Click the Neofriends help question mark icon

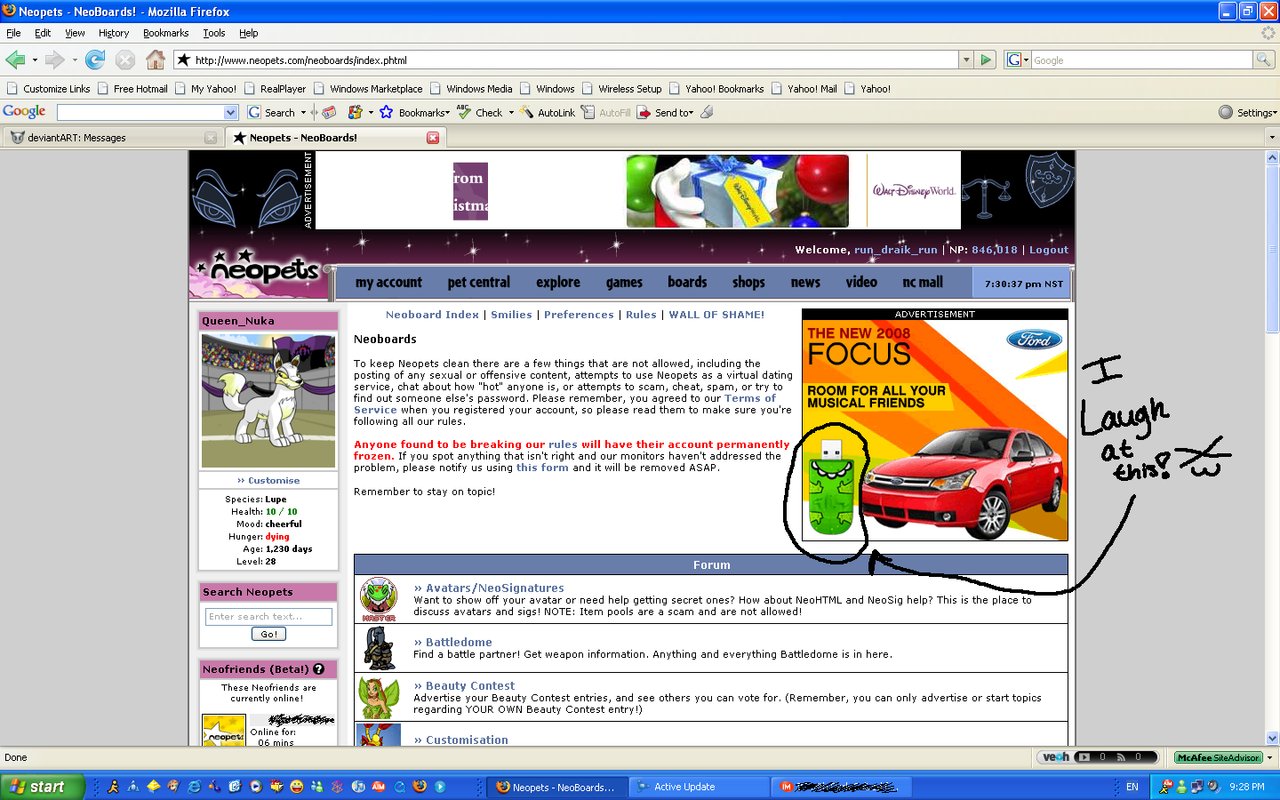(318, 669)
